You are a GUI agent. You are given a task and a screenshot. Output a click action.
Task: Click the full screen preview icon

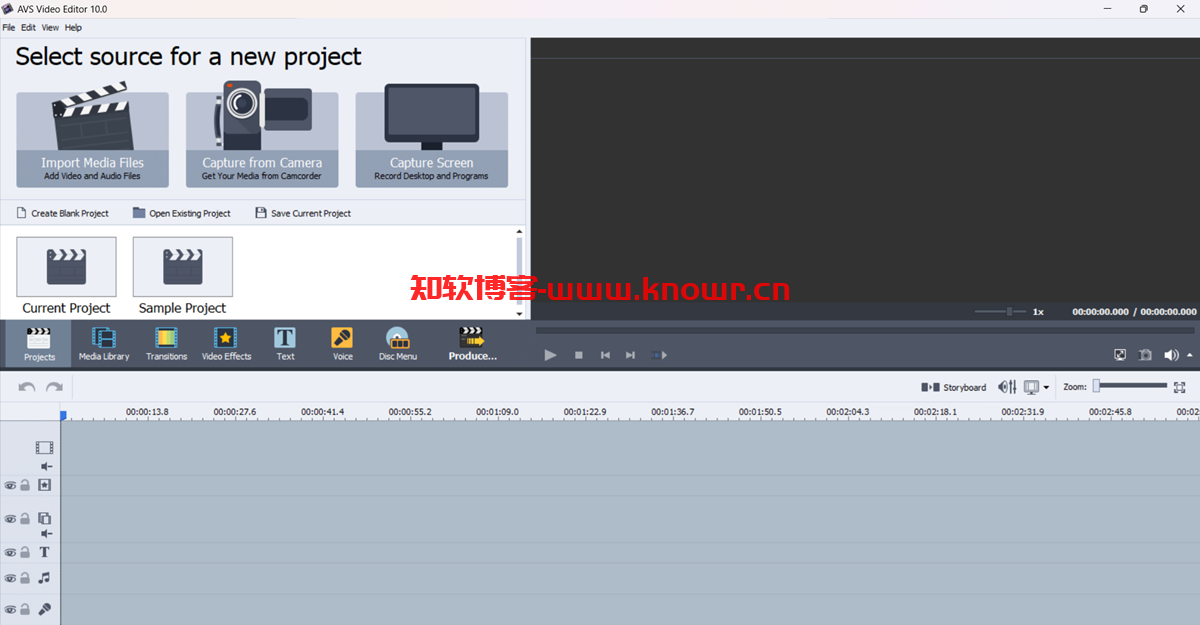1120,355
